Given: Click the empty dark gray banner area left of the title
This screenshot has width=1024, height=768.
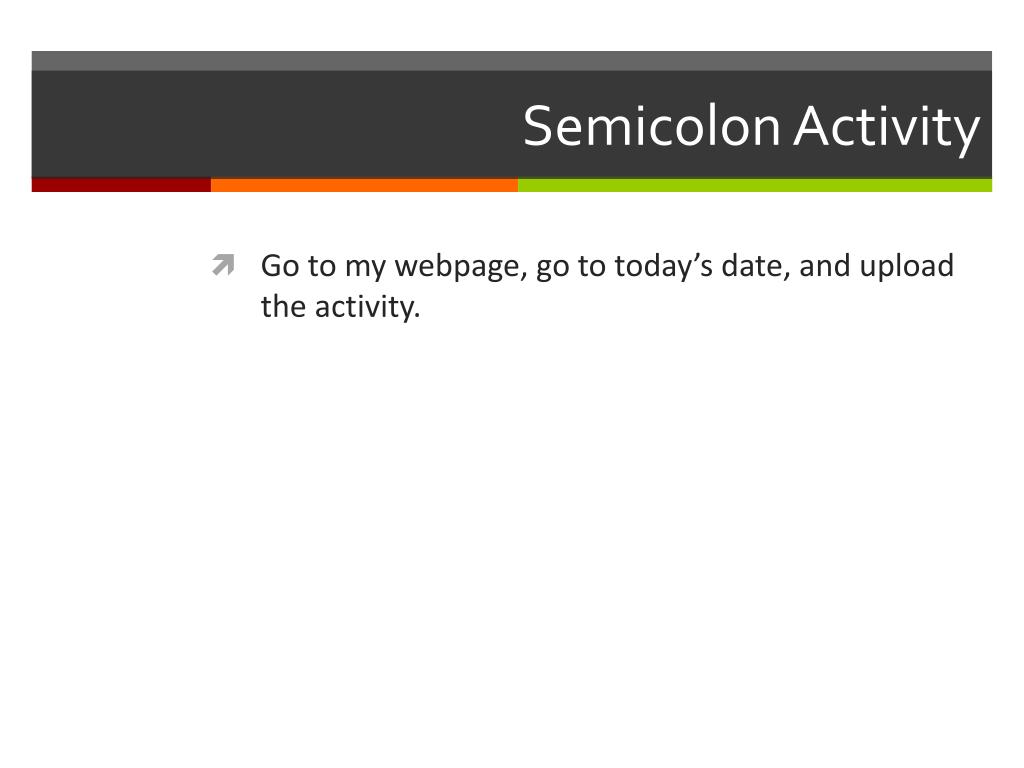Looking at the screenshot, I should tap(270, 125).
